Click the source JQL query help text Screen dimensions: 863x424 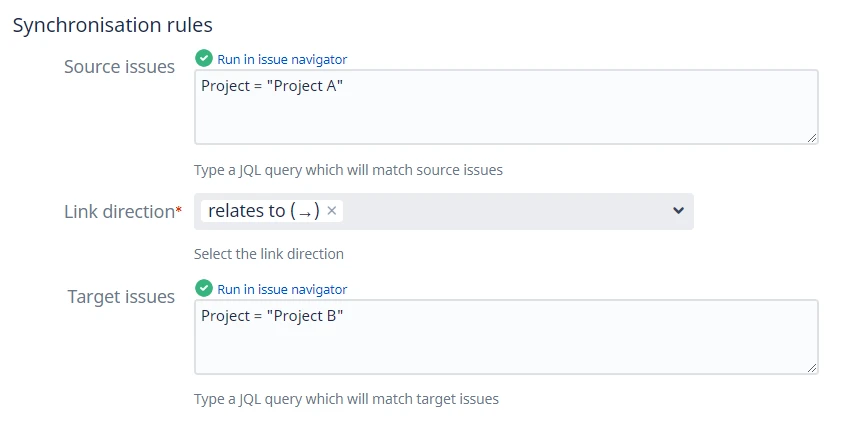348,170
